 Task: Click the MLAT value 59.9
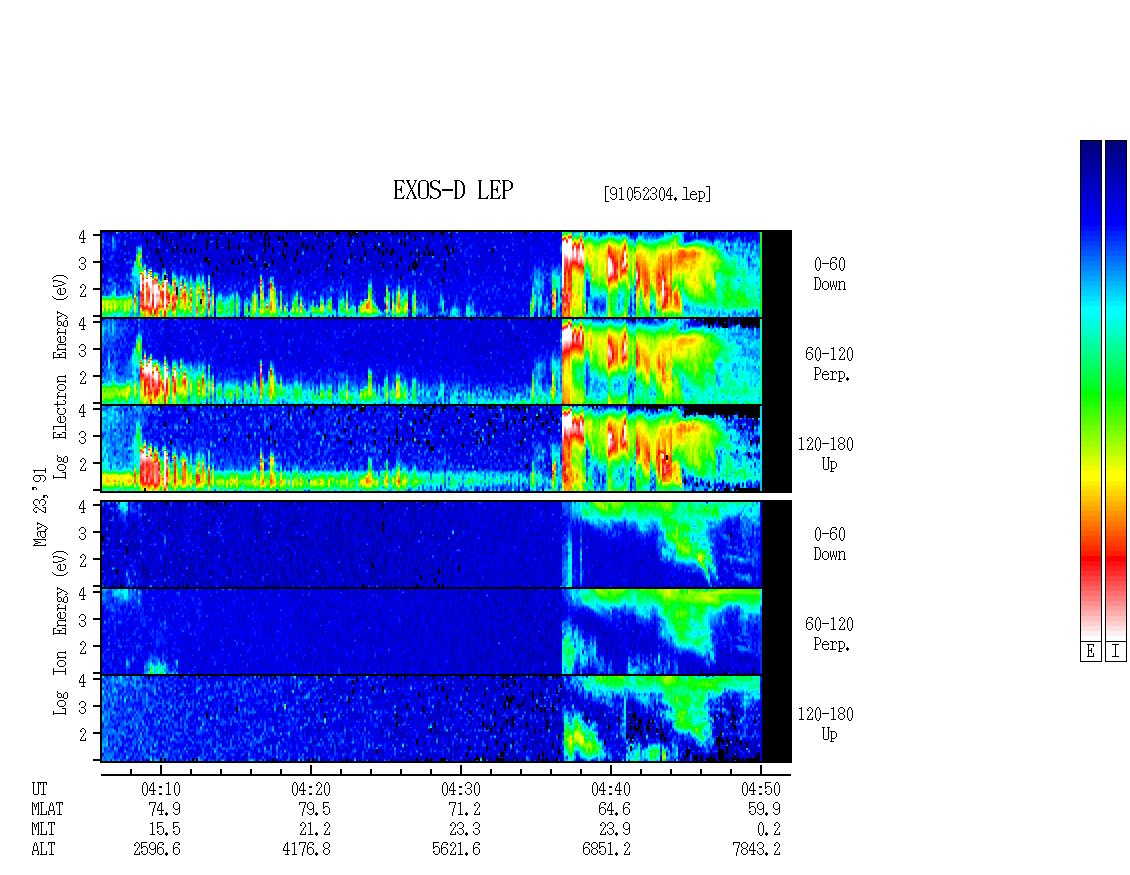tap(764, 809)
